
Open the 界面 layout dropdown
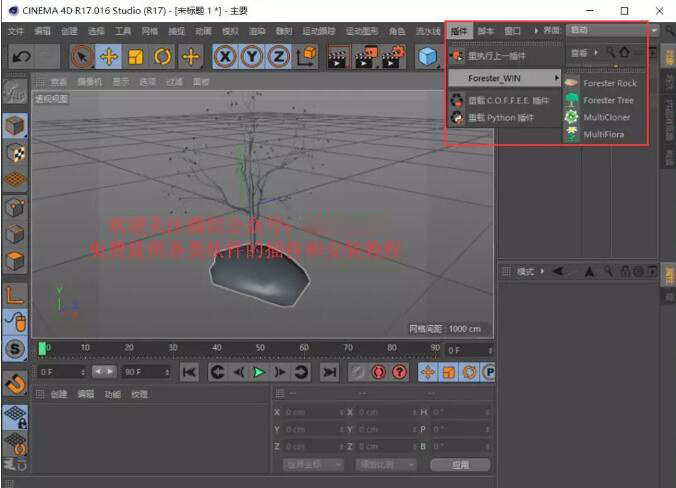(x=612, y=30)
